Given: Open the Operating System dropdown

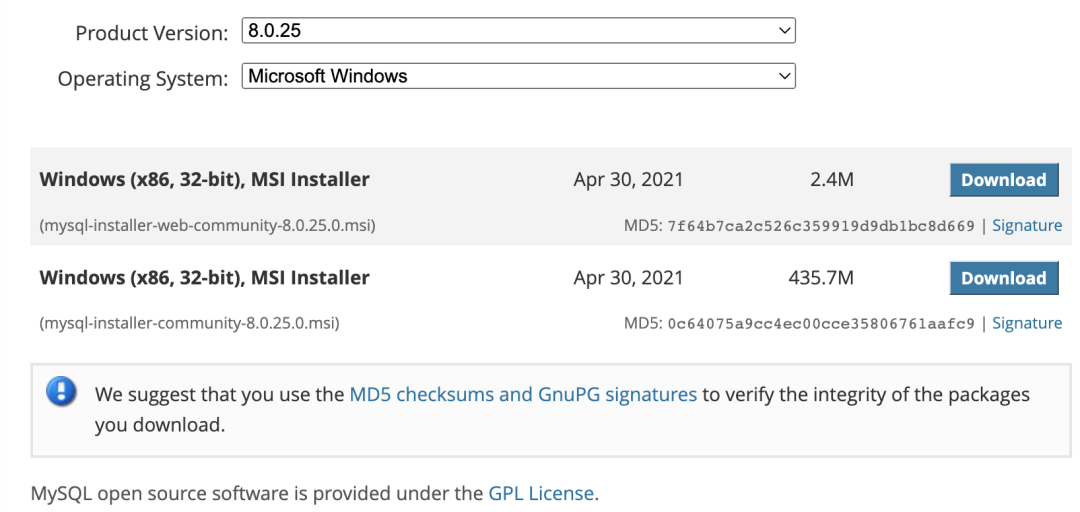Looking at the screenshot, I should coord(518,76).
